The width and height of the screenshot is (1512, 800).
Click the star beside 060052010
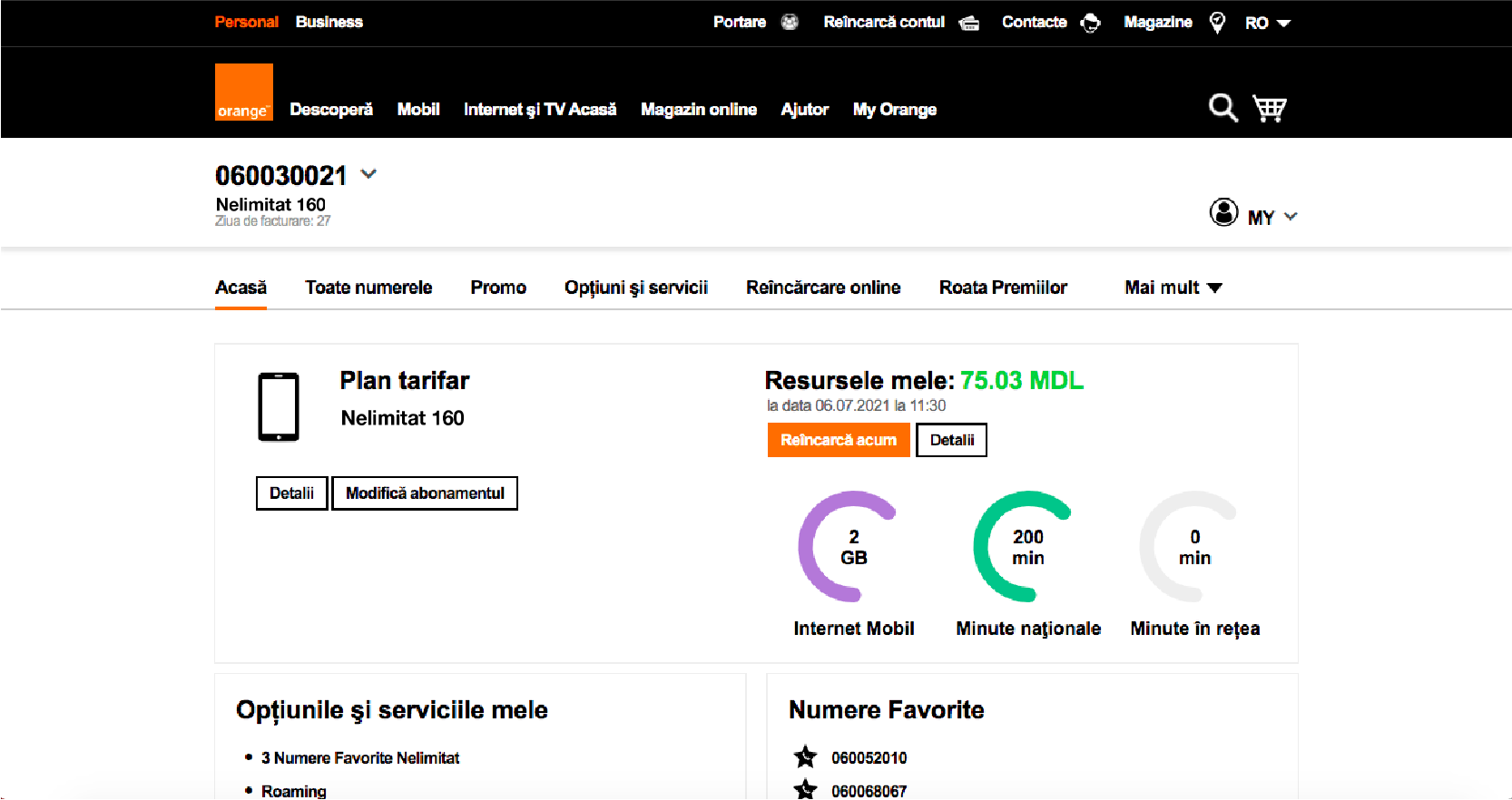[805, 756]
